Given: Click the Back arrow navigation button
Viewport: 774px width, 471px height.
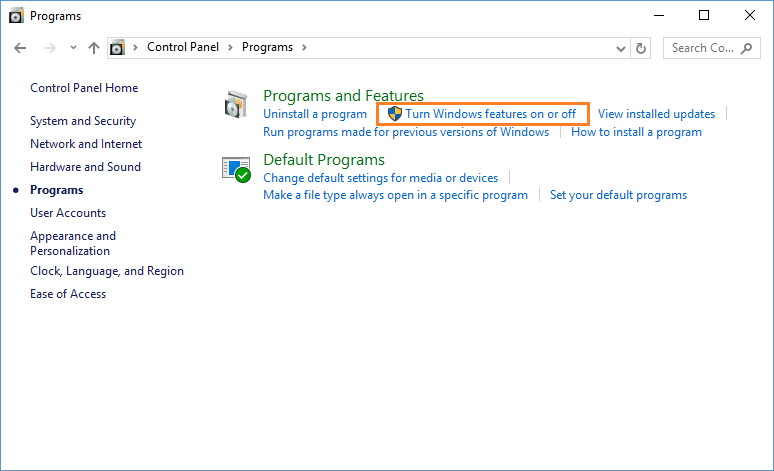Looking at the screenshot, I should [x=20, y=48].
